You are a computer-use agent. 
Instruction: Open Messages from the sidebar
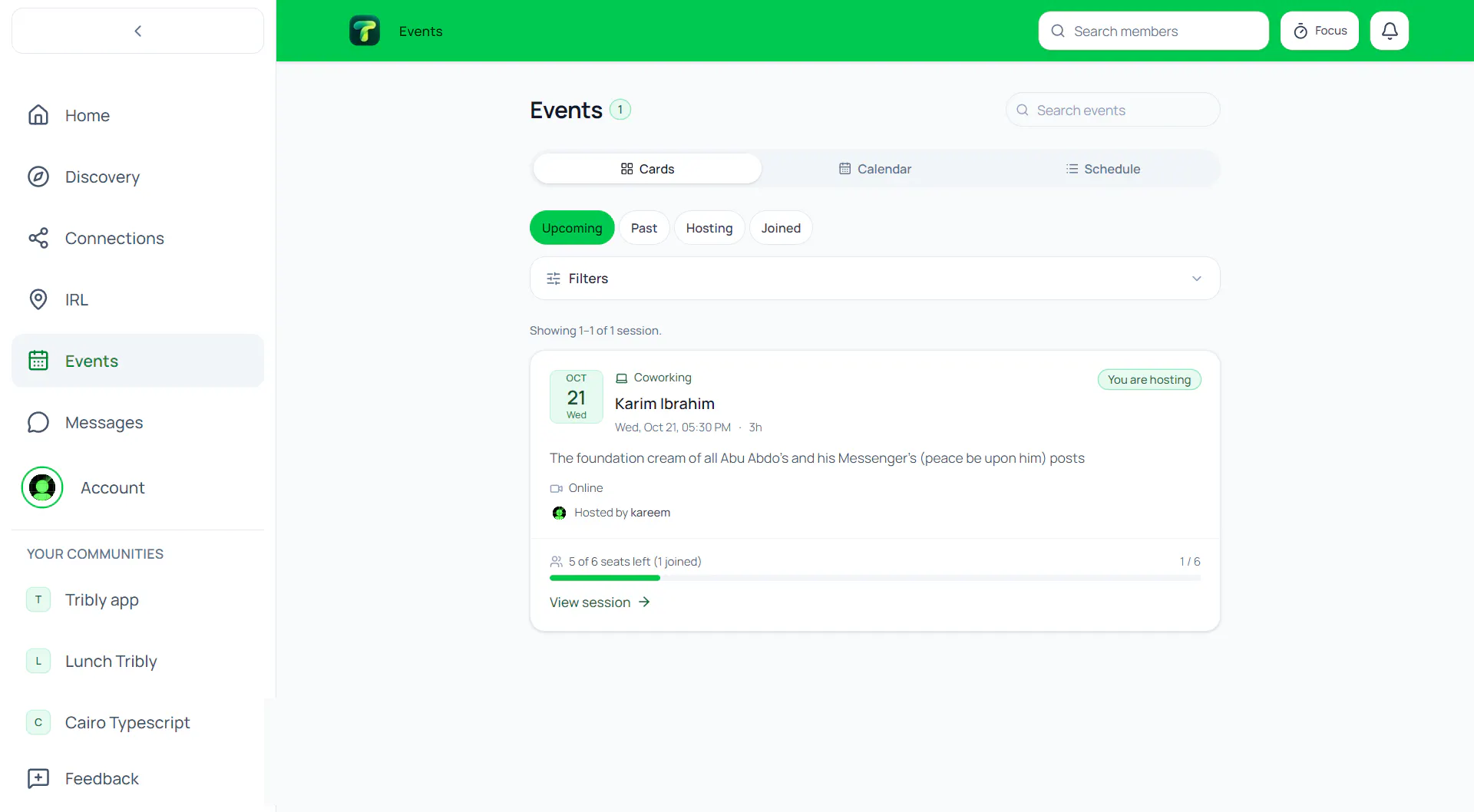pos(138,422)
